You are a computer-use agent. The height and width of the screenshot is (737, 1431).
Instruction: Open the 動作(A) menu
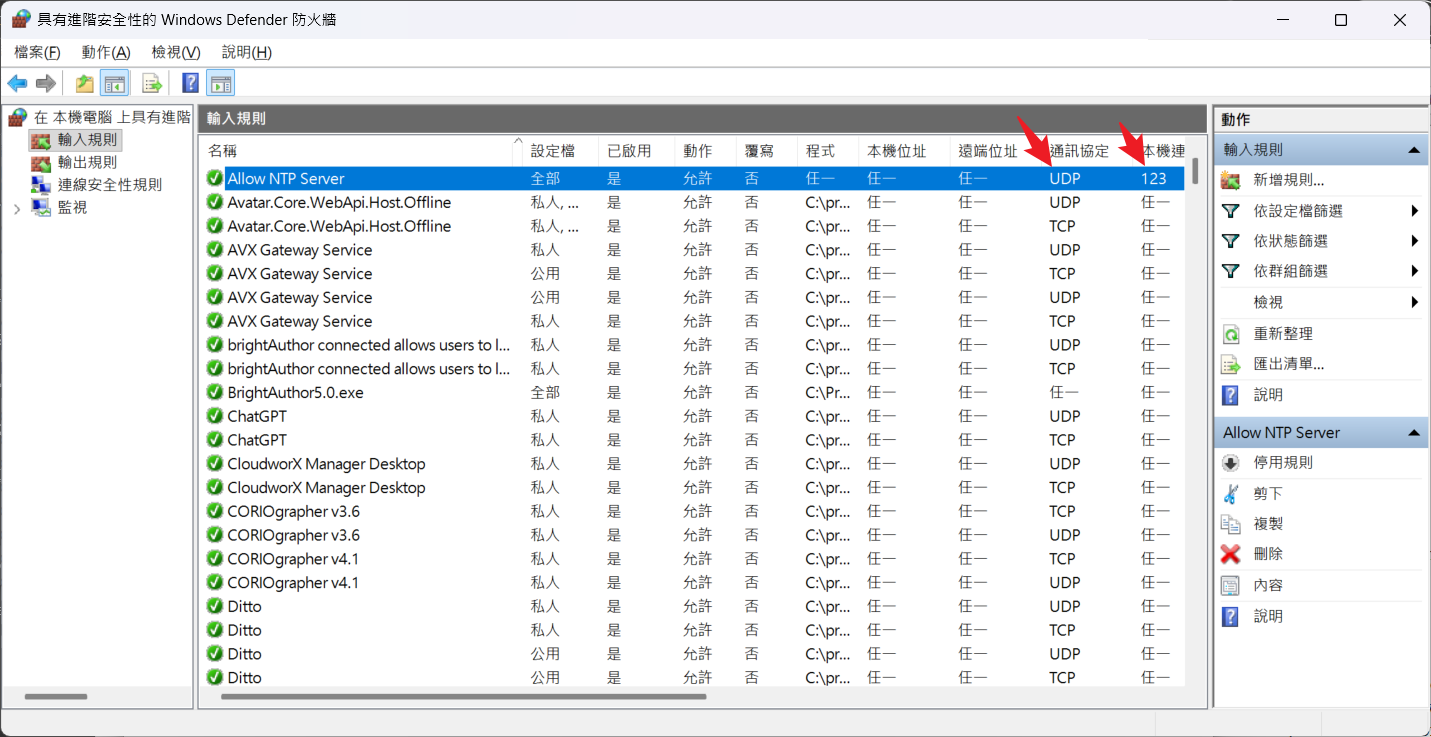[x=106, y=52]
